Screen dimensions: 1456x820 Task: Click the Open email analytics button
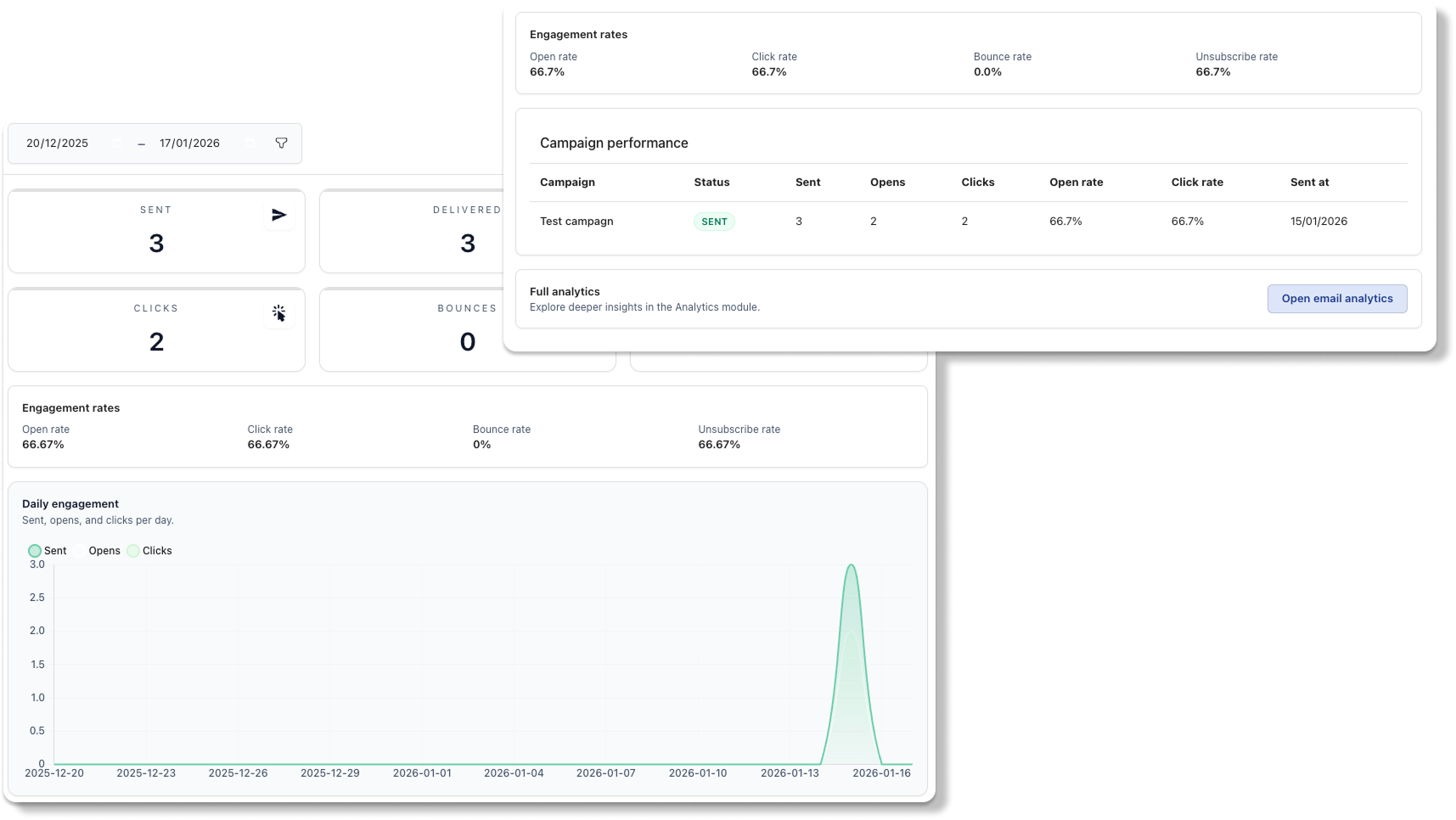(x=1336, y=298)
